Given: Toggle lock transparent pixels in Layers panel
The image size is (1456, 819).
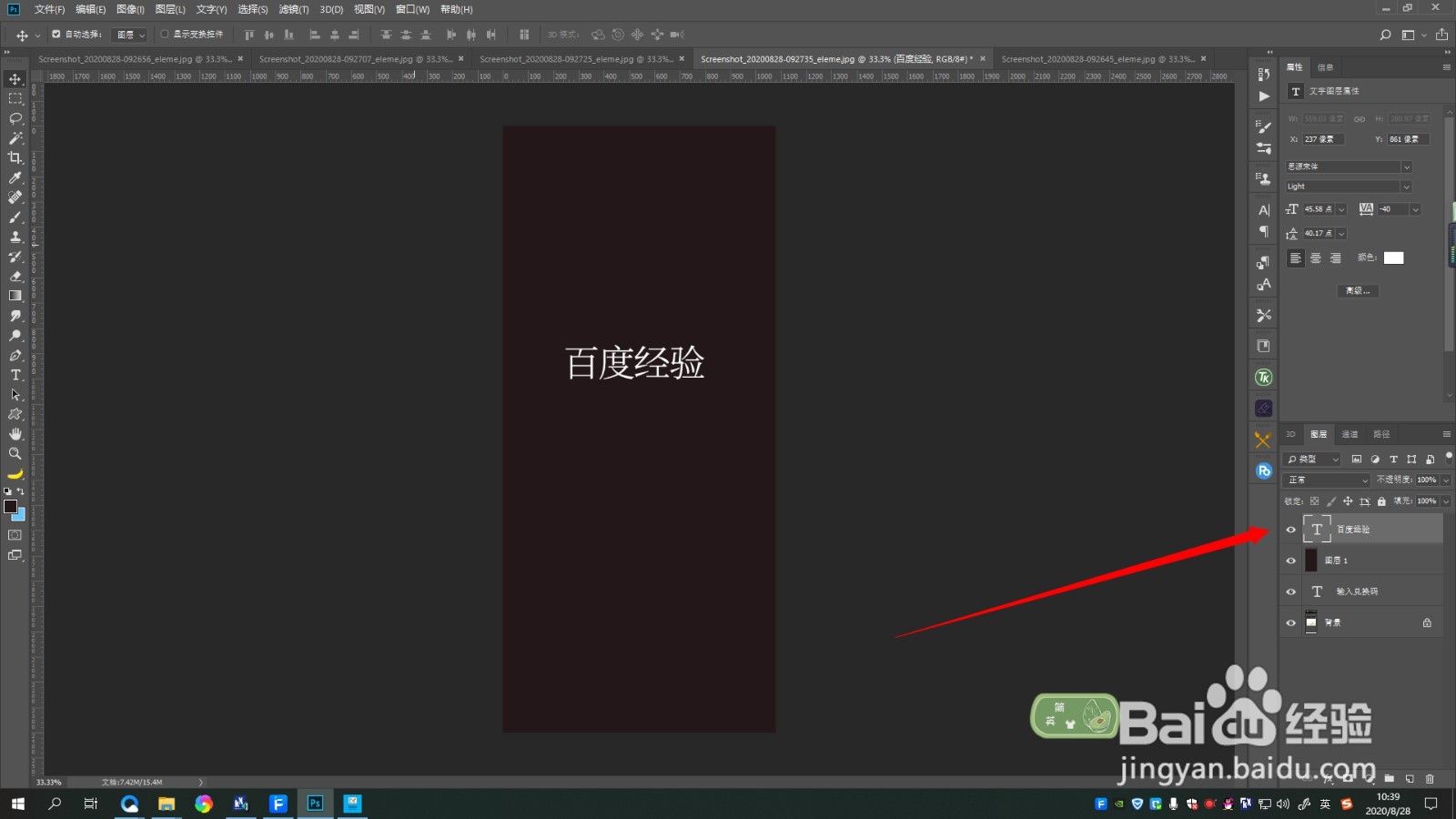Looking at the screenshot, I should click(x=1314, y=501).
